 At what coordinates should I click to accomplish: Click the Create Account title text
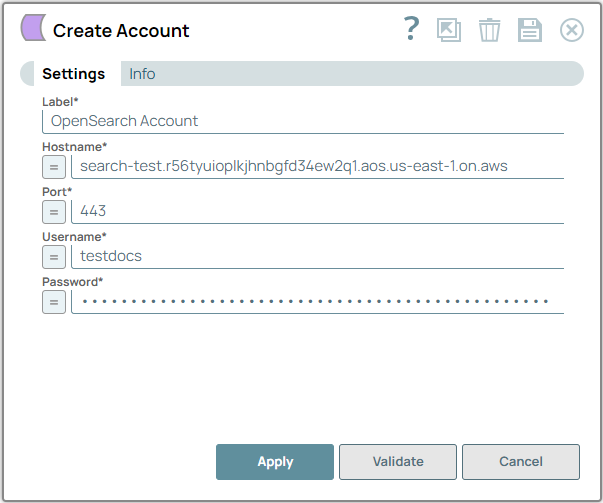point(121,31)
